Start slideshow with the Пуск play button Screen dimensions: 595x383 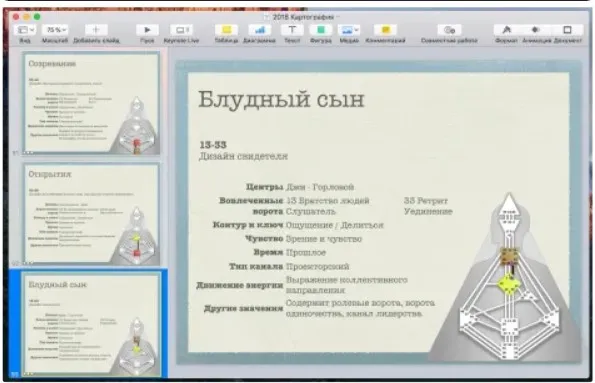tap(147, 30)
